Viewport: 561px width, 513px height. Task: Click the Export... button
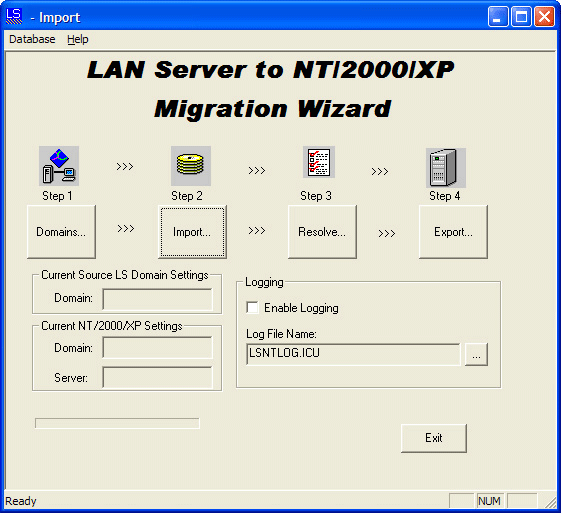coord(453,232)
